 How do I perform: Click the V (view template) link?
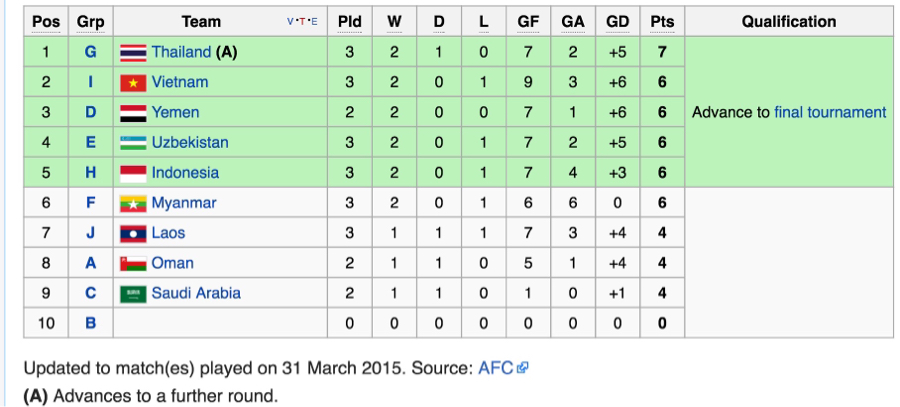point(290,21)
